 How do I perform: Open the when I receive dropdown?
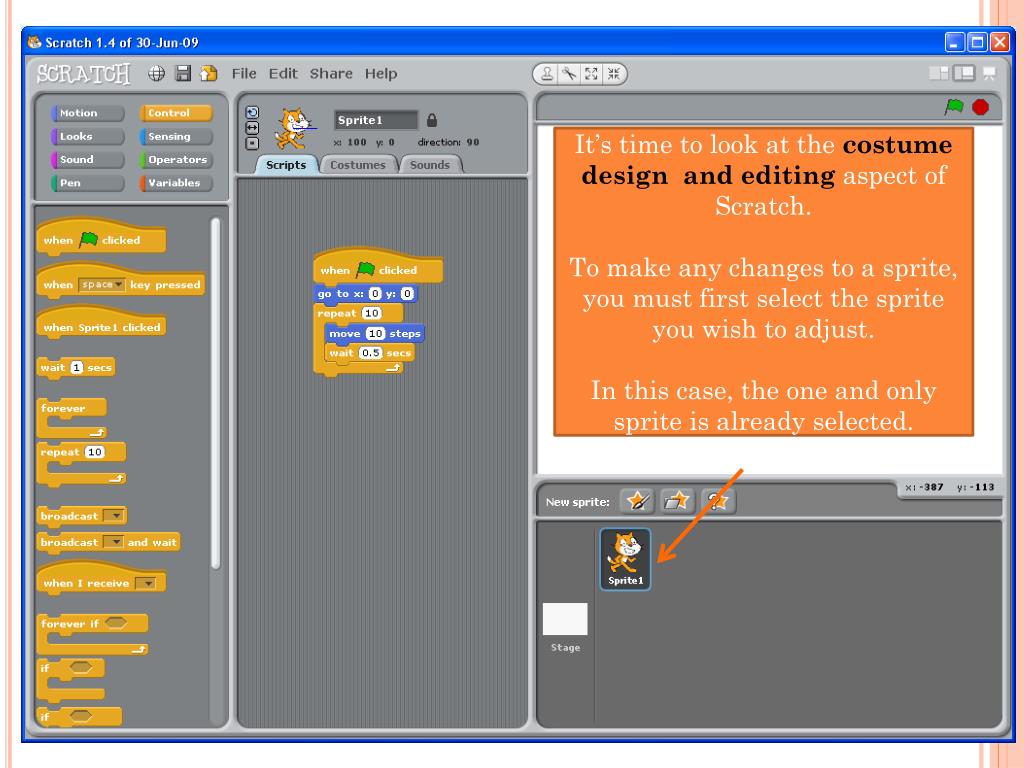145,583
